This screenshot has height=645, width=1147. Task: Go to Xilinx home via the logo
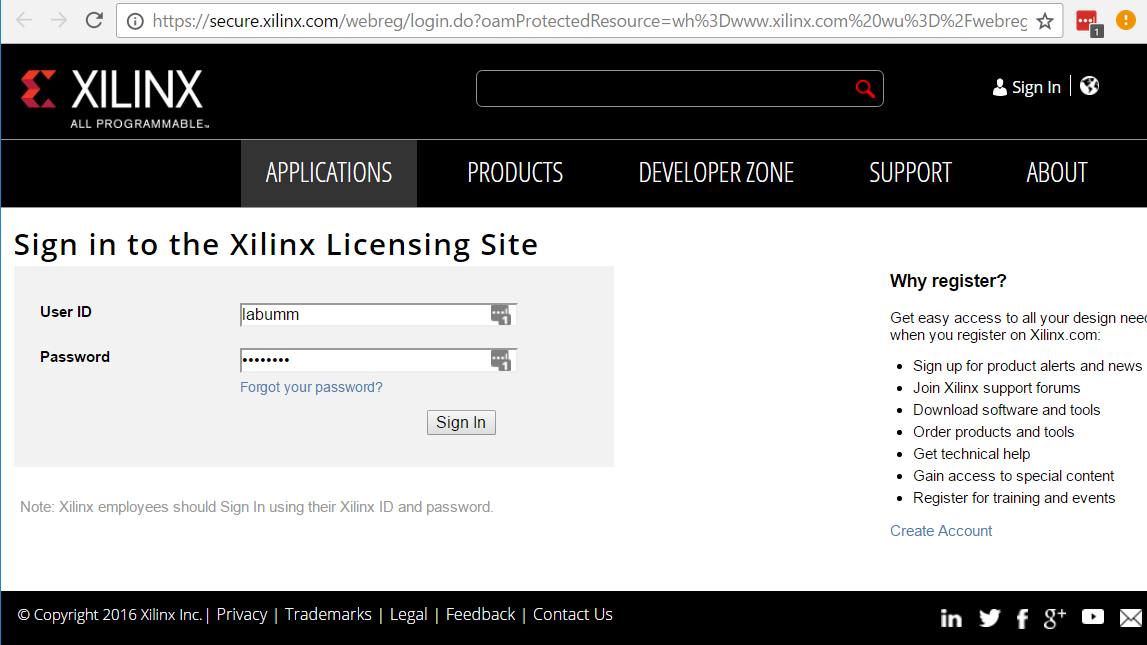tap(115, 99)
